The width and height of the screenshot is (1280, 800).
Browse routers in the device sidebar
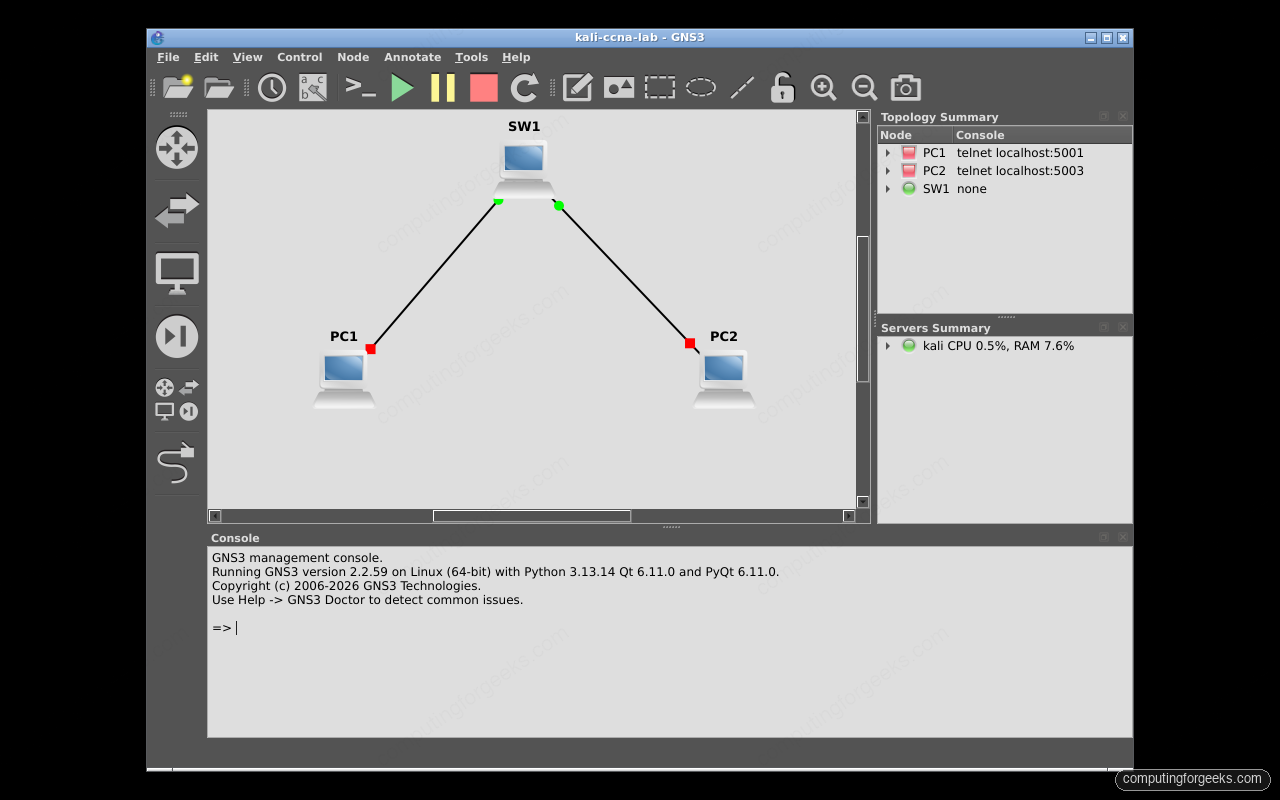pyautogui.click(x=177, y=148)
